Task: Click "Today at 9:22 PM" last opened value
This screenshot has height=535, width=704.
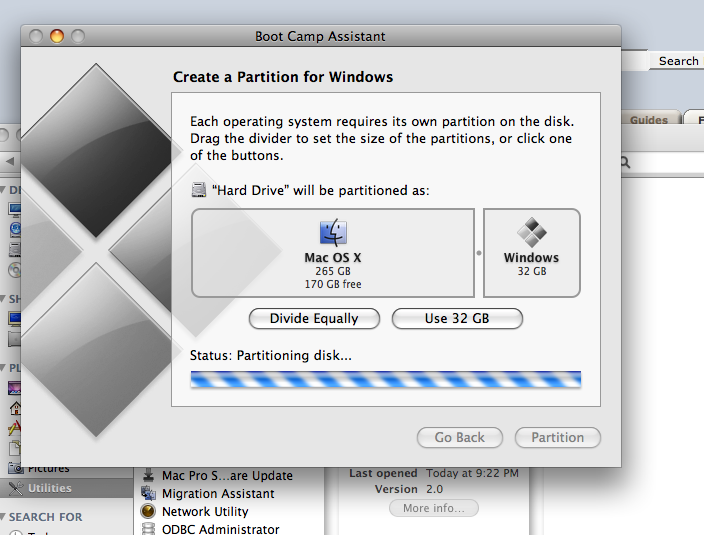Action: [x=472, y=473]
